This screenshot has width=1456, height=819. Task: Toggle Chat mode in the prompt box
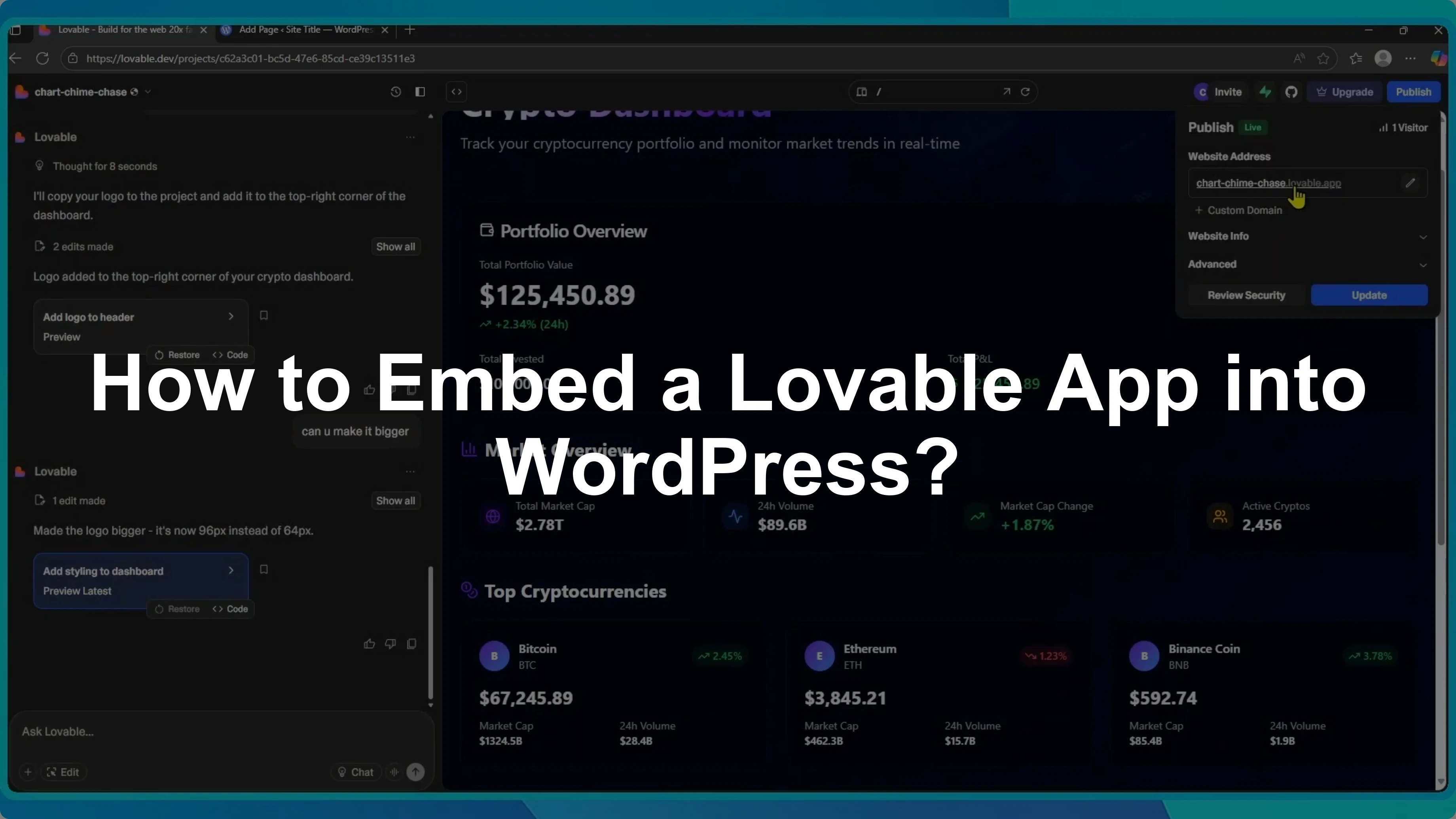pos(356,772)
